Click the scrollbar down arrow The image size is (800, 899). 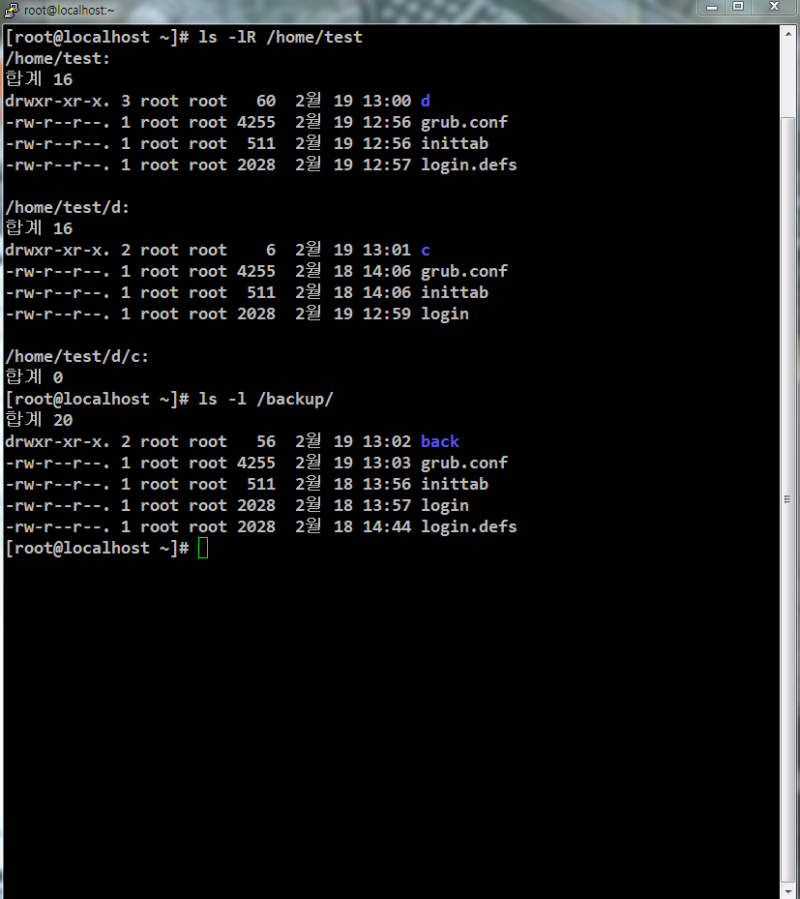click(x=789, y=890)
